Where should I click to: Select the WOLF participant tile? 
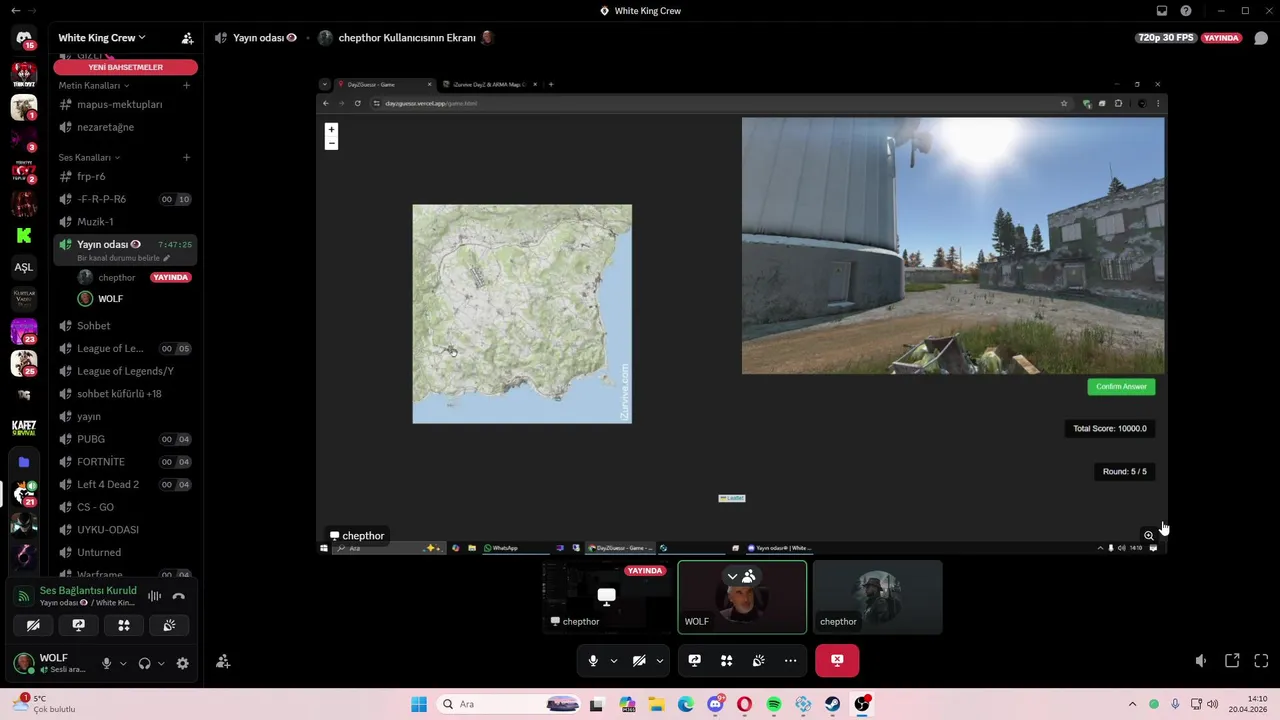point(742,597)
